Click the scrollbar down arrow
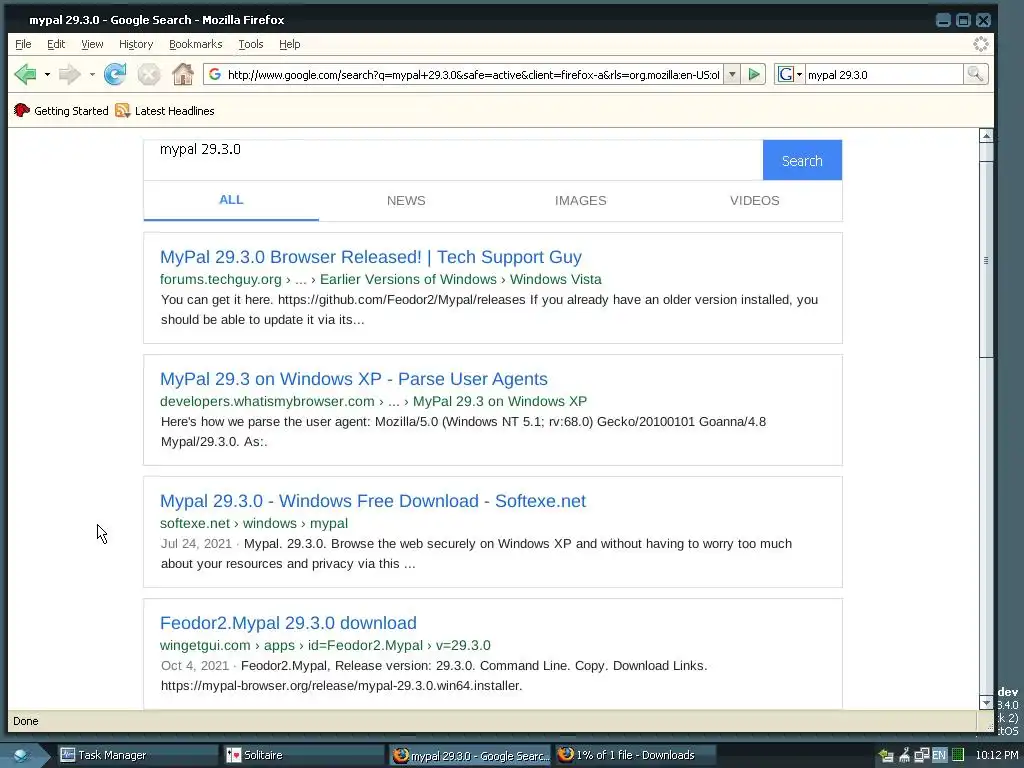1024x768 pixels. coord(986,703)
